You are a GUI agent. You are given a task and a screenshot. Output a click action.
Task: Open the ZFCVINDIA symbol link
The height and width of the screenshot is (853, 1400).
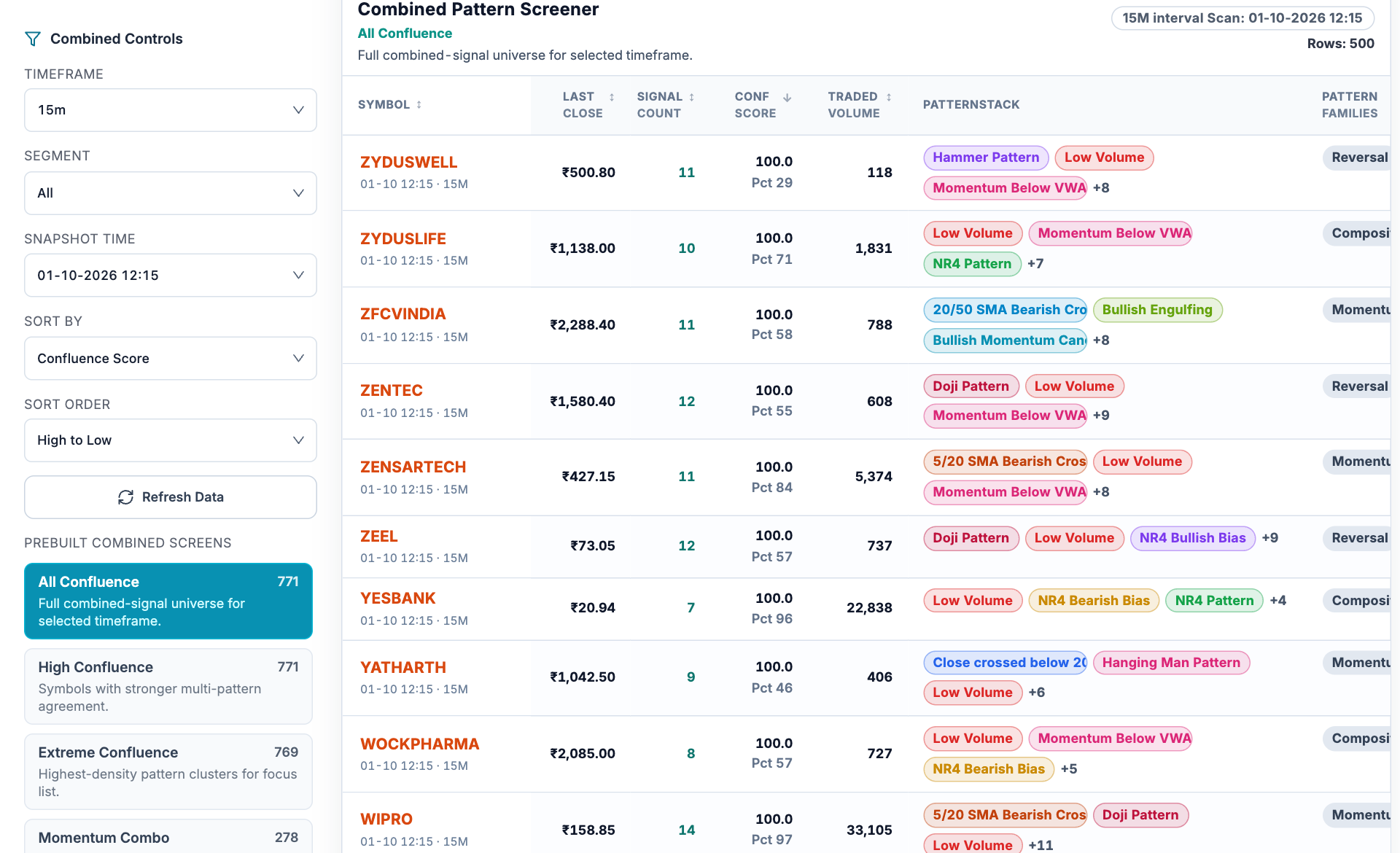[402, 314]
